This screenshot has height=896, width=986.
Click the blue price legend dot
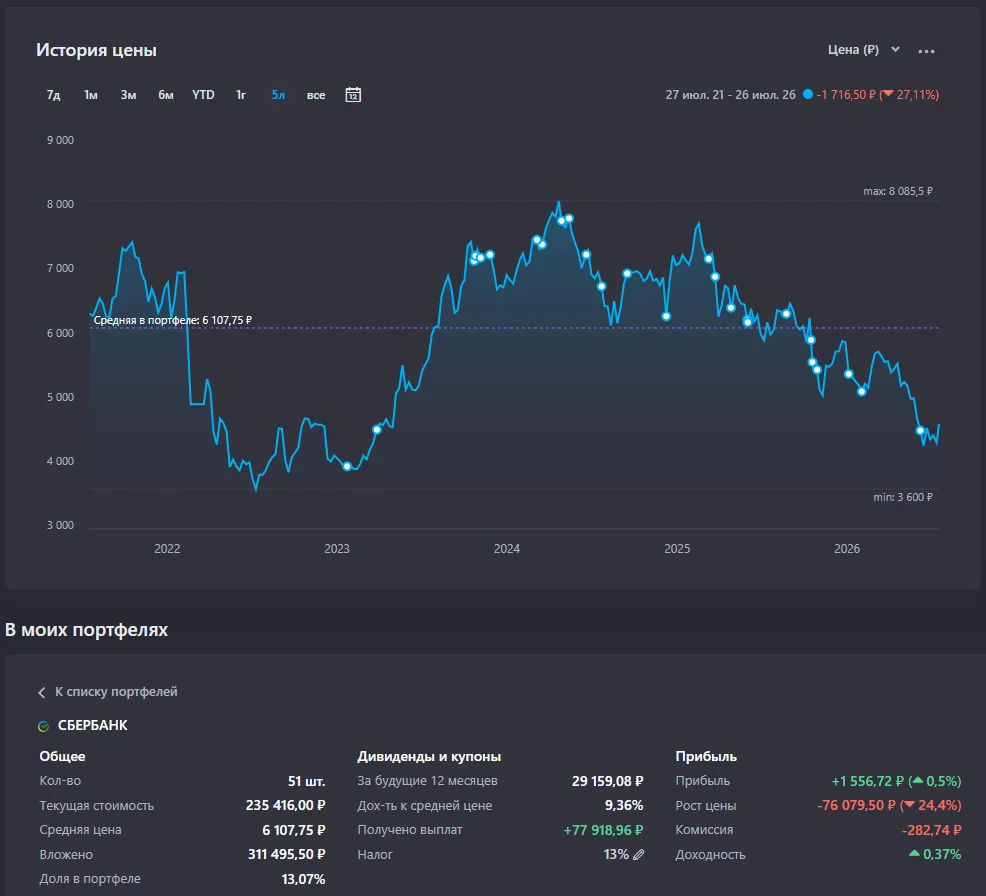[x=807, y=94]
